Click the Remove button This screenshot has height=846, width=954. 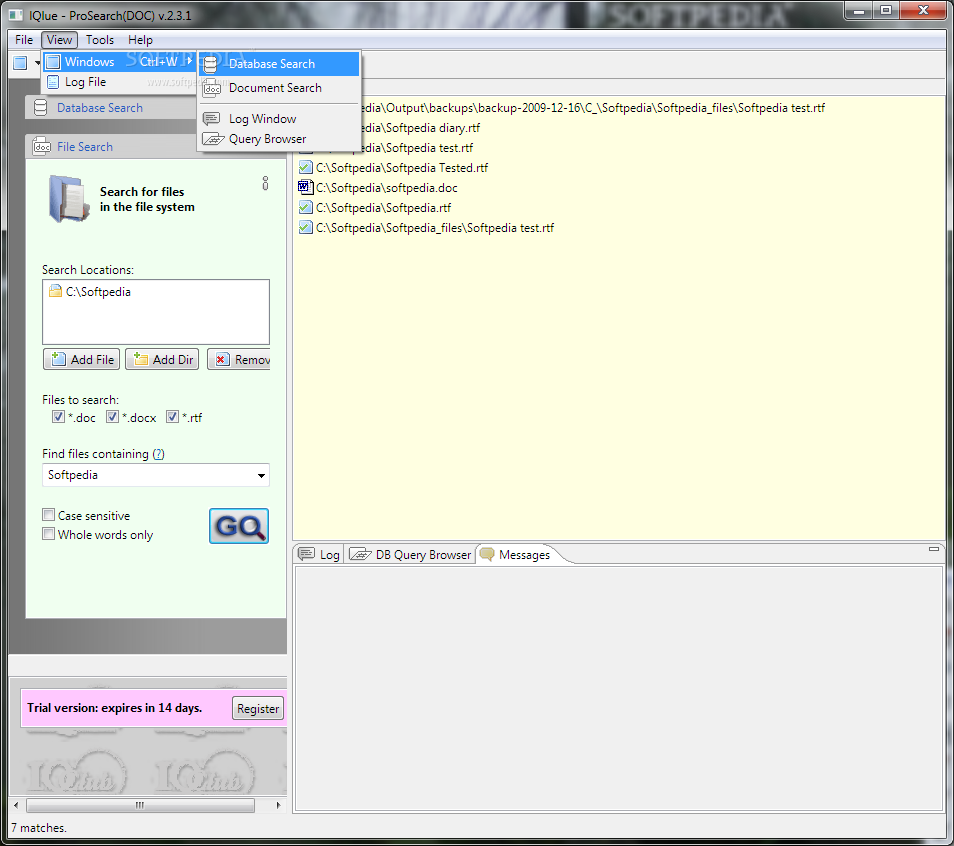point(238,360)
